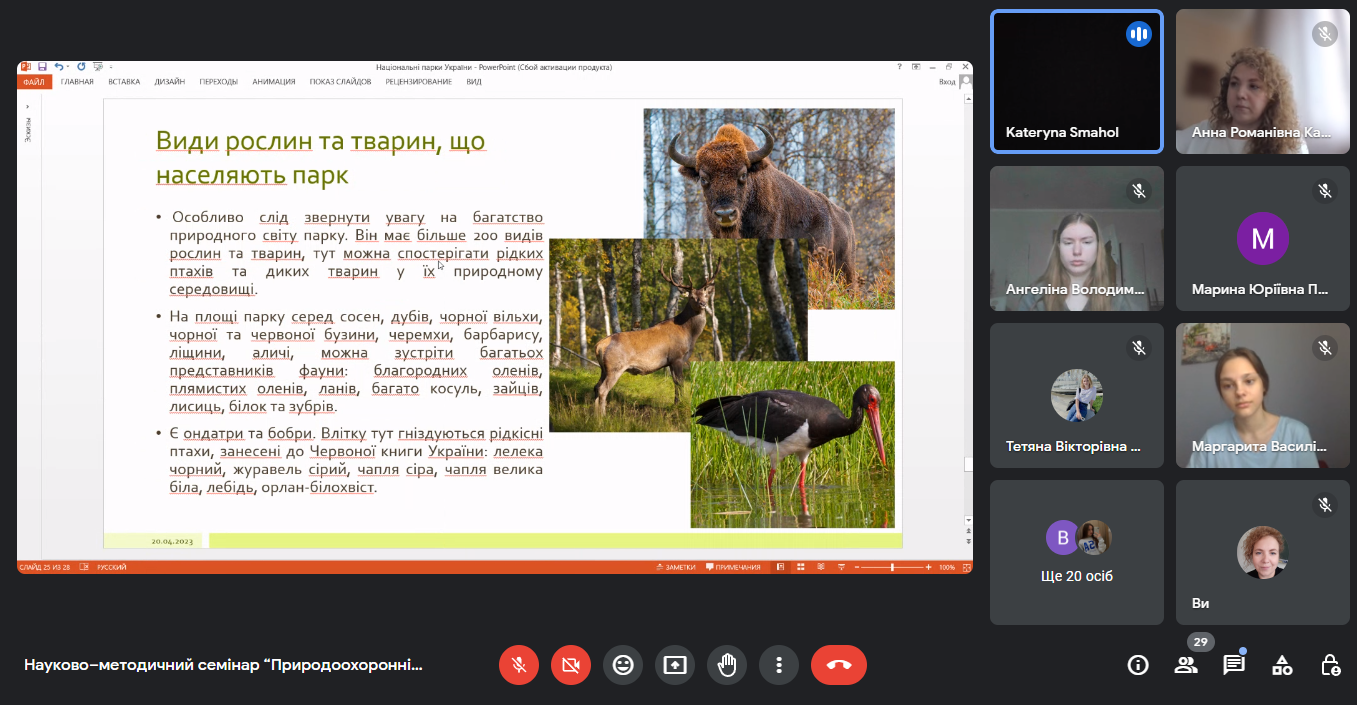Screen dimensions: 1357x705
Task: Open the meeting details info icon
Action: click(x=1138, y=665)
